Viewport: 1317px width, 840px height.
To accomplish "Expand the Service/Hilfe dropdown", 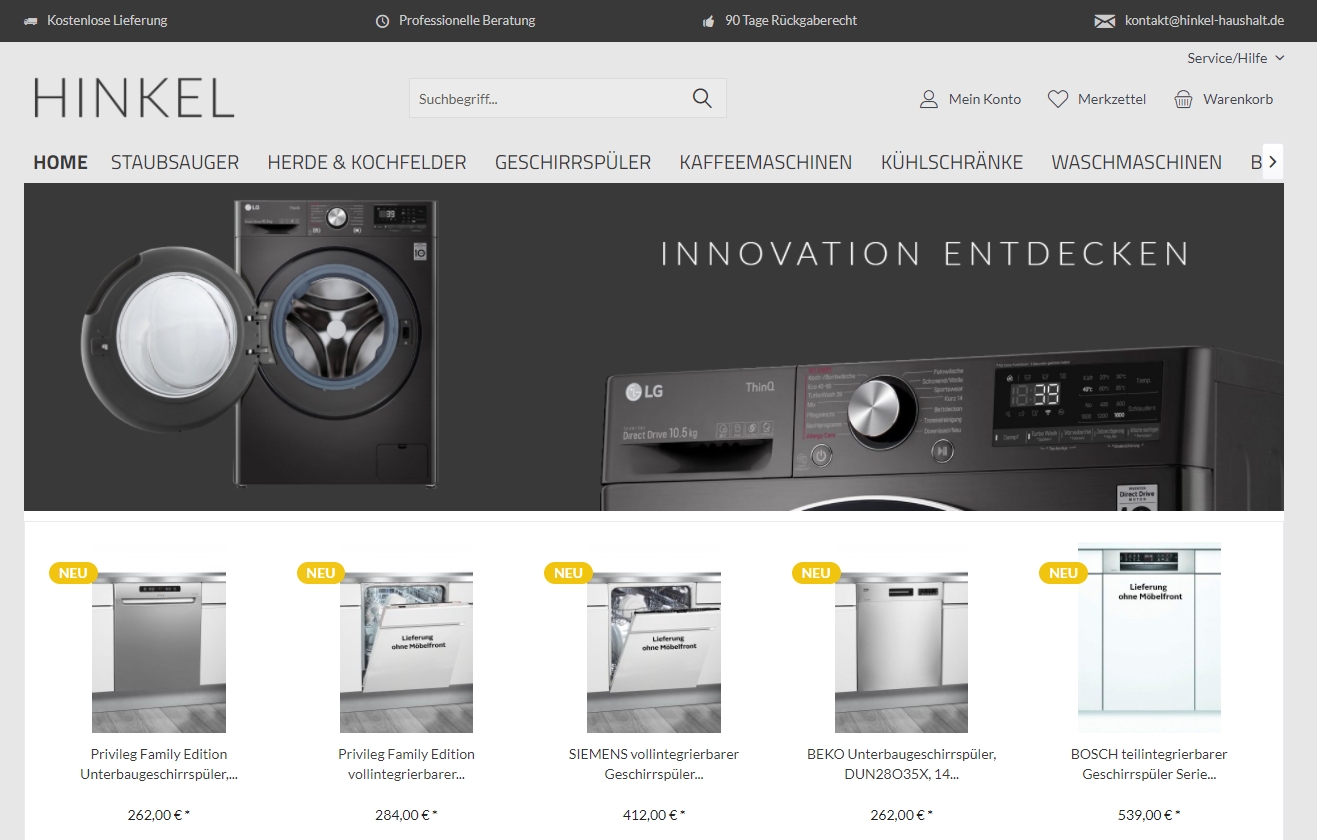I will (1235, 58).
